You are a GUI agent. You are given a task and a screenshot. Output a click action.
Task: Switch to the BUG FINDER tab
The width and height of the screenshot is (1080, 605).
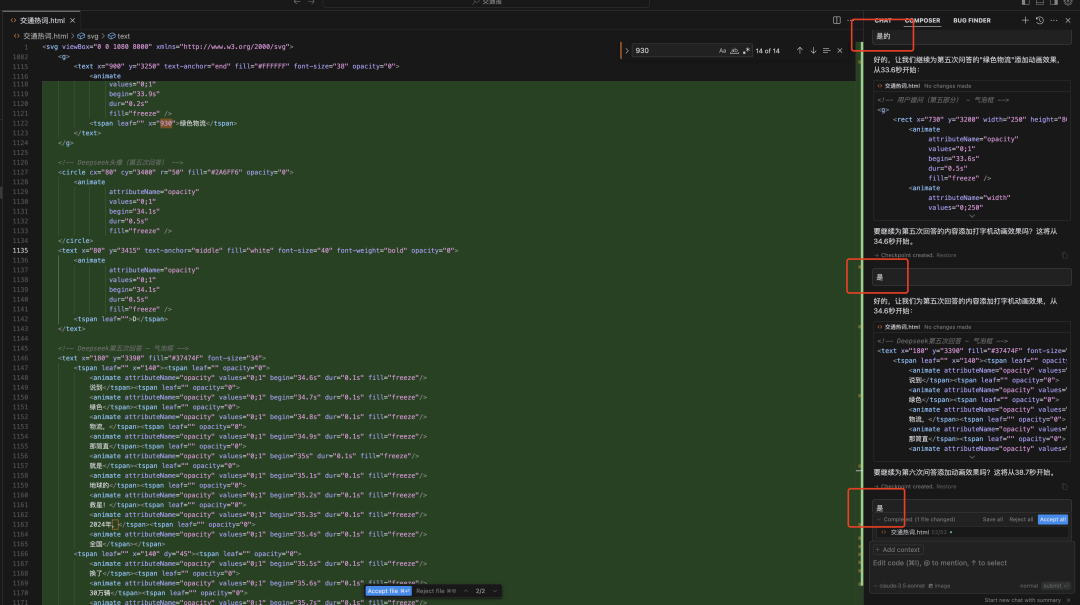click(x=972, y=20)
